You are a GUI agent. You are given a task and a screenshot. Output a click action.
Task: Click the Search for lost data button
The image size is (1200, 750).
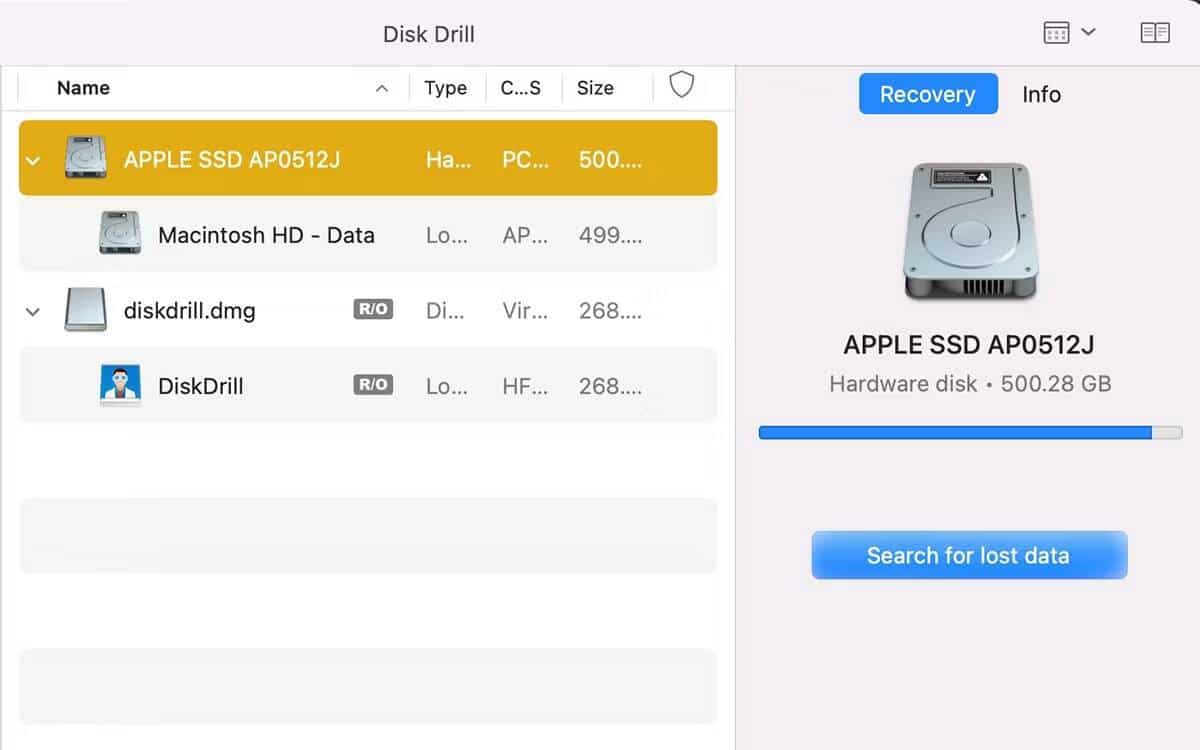pos(968,555)
